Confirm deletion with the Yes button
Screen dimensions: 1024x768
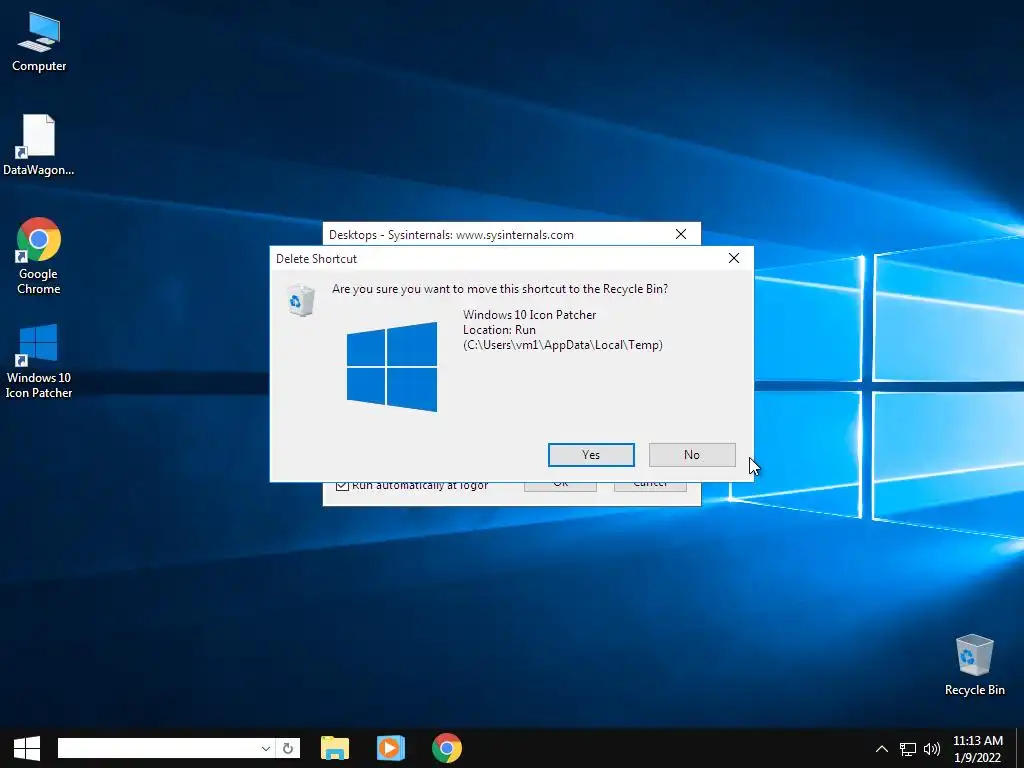click(591, 455)
